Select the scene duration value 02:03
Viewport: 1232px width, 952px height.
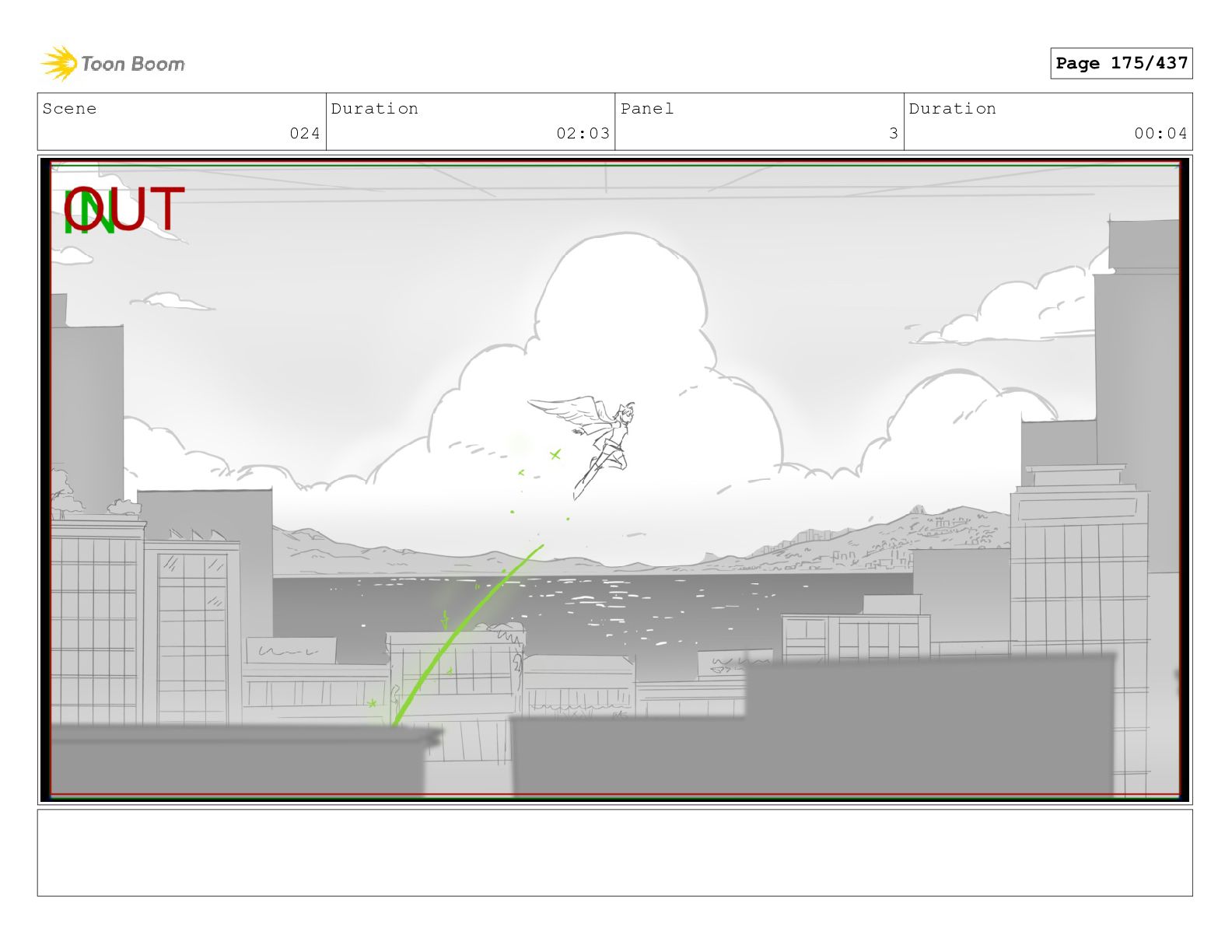click(x=583, y=133)
